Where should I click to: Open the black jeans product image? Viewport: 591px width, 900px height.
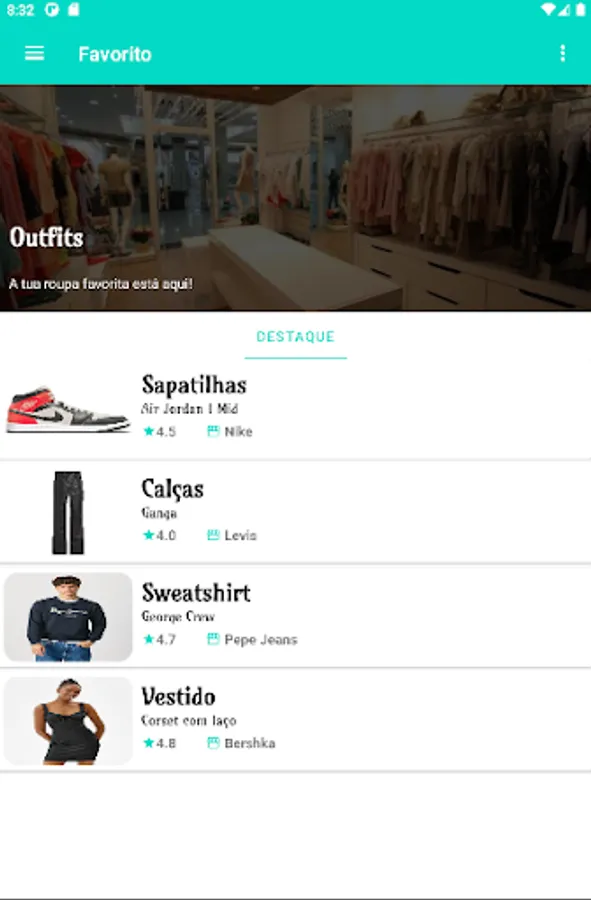coord(68,513)
